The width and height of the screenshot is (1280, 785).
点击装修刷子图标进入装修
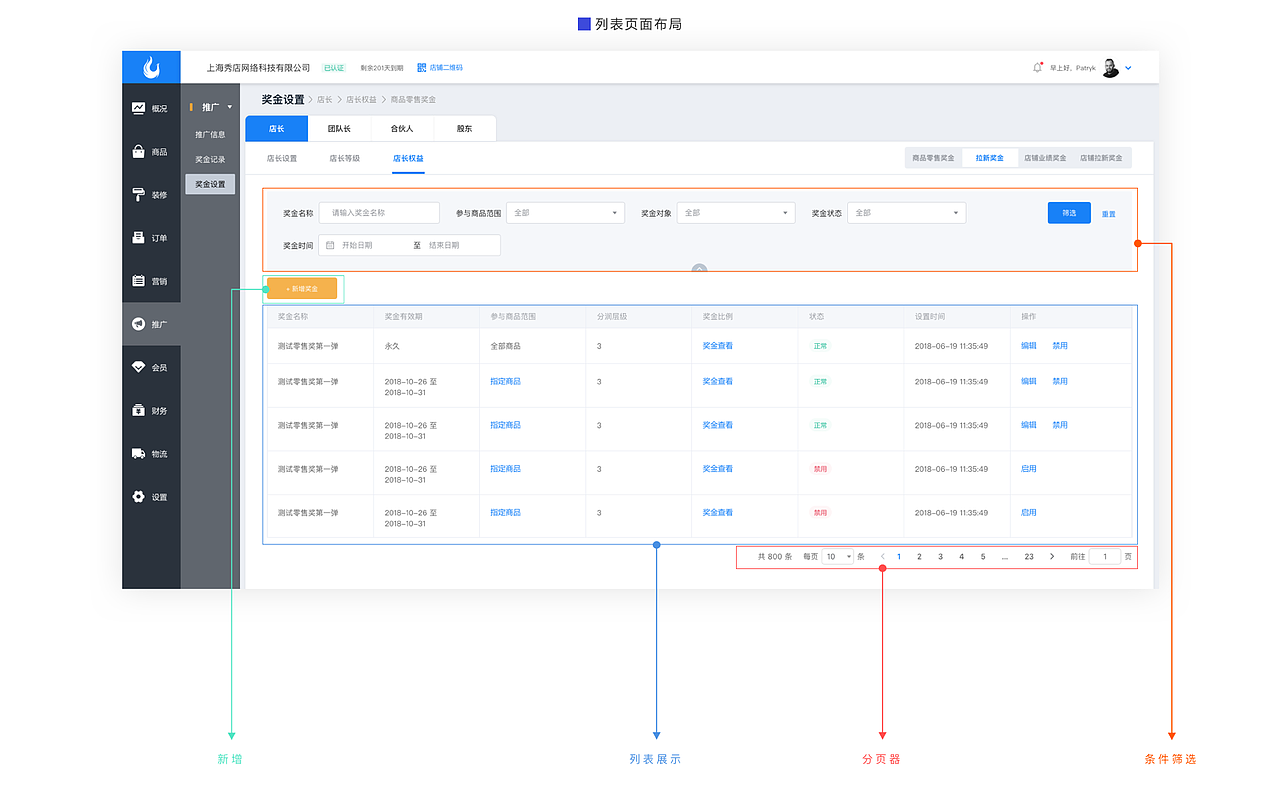click(x=140, y=194)
